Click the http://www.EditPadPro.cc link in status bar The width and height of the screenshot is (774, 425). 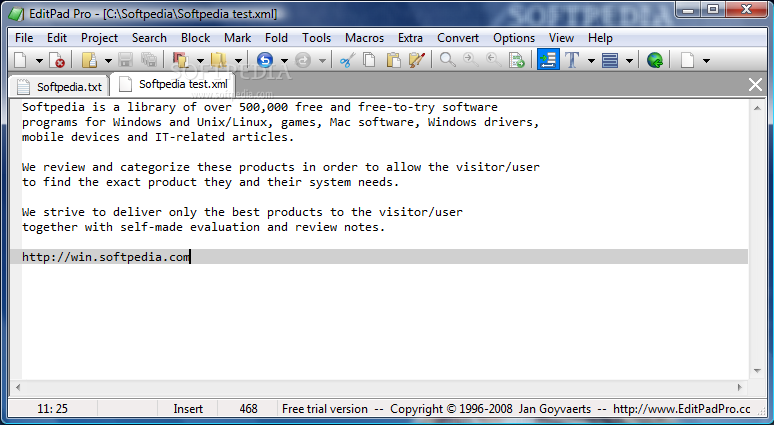coord(682,409)
